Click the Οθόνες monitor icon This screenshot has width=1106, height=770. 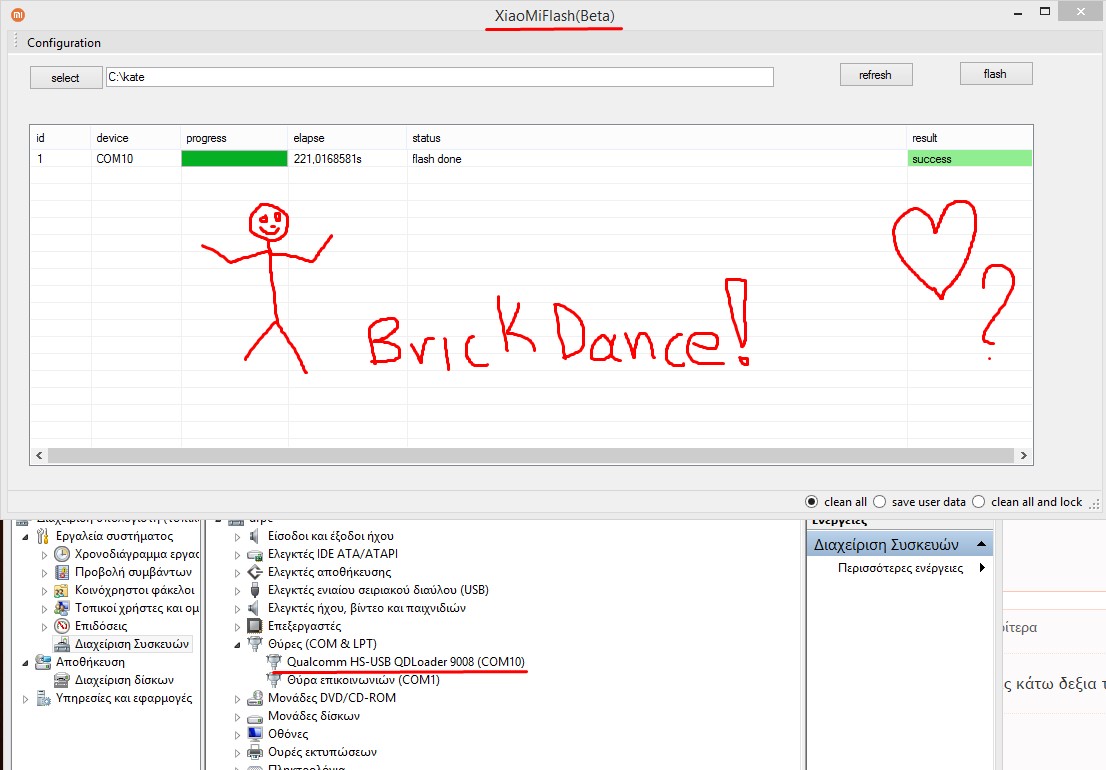pos(254,734)
